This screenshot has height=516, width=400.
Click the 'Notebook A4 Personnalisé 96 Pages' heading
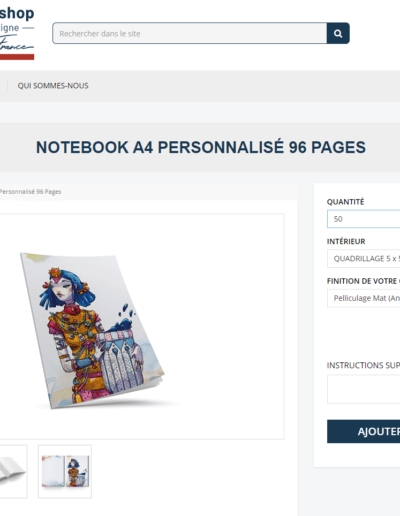click(201, 147)
